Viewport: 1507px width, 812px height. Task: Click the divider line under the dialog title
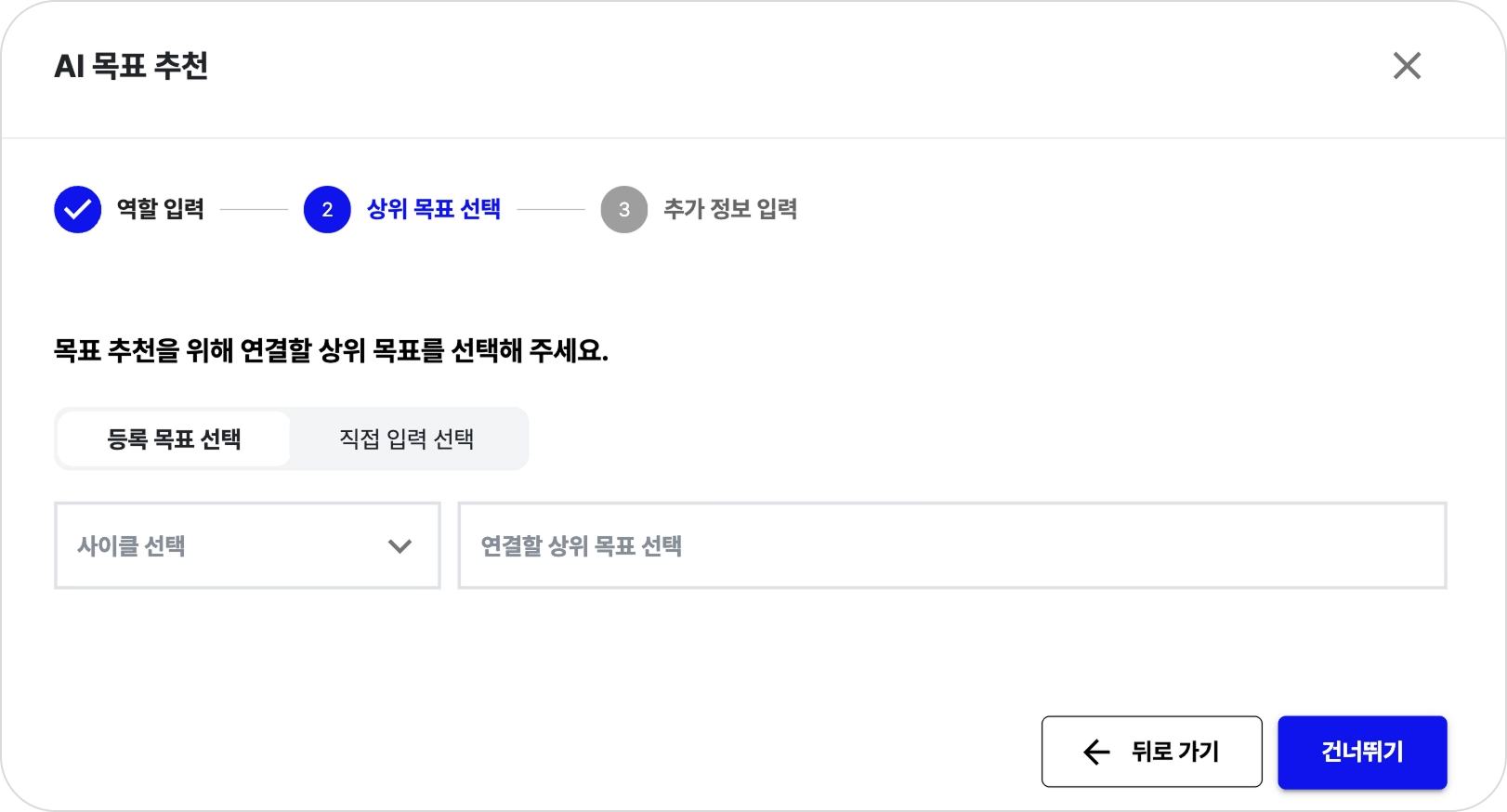coord(753,138)
